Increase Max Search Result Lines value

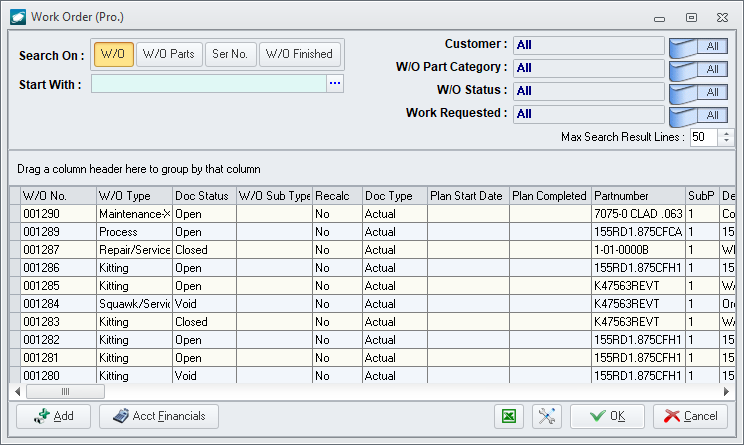point(726,133)
